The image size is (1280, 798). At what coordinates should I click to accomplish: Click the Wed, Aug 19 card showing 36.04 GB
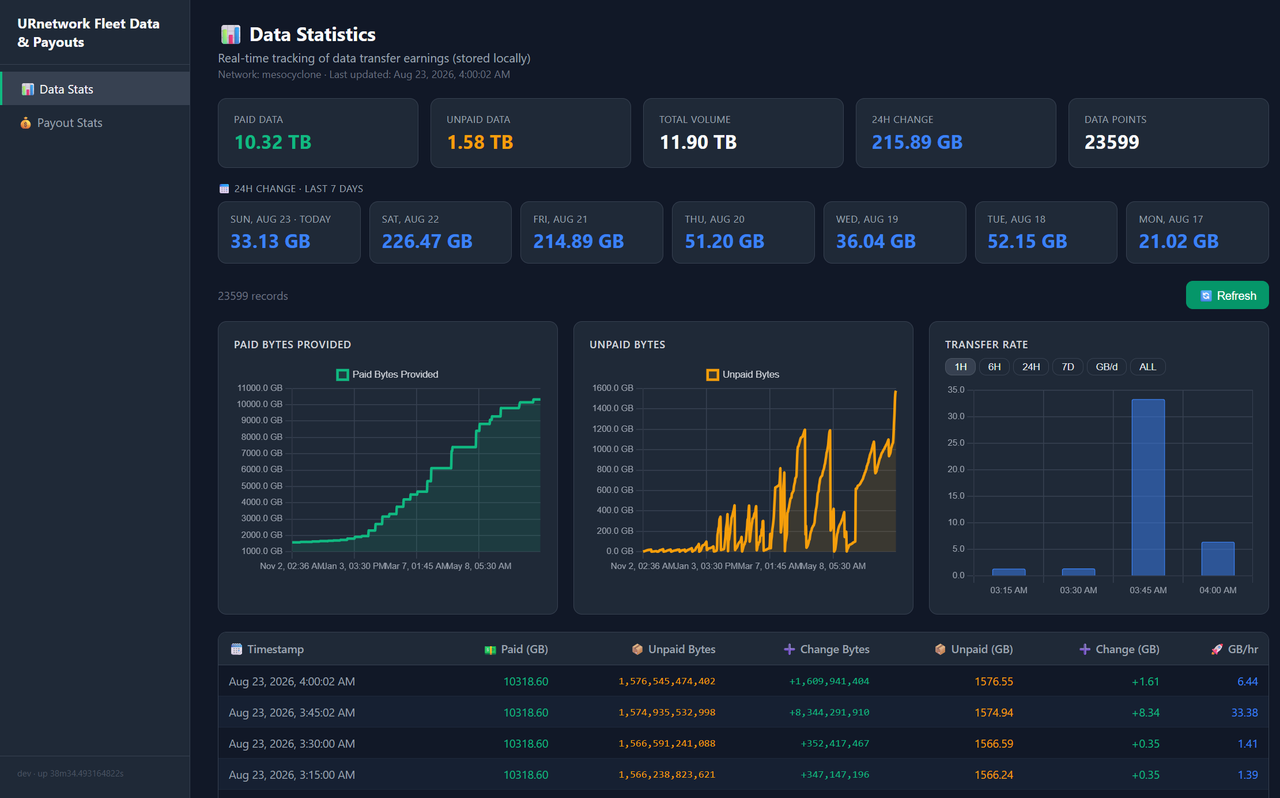point(894,232)
